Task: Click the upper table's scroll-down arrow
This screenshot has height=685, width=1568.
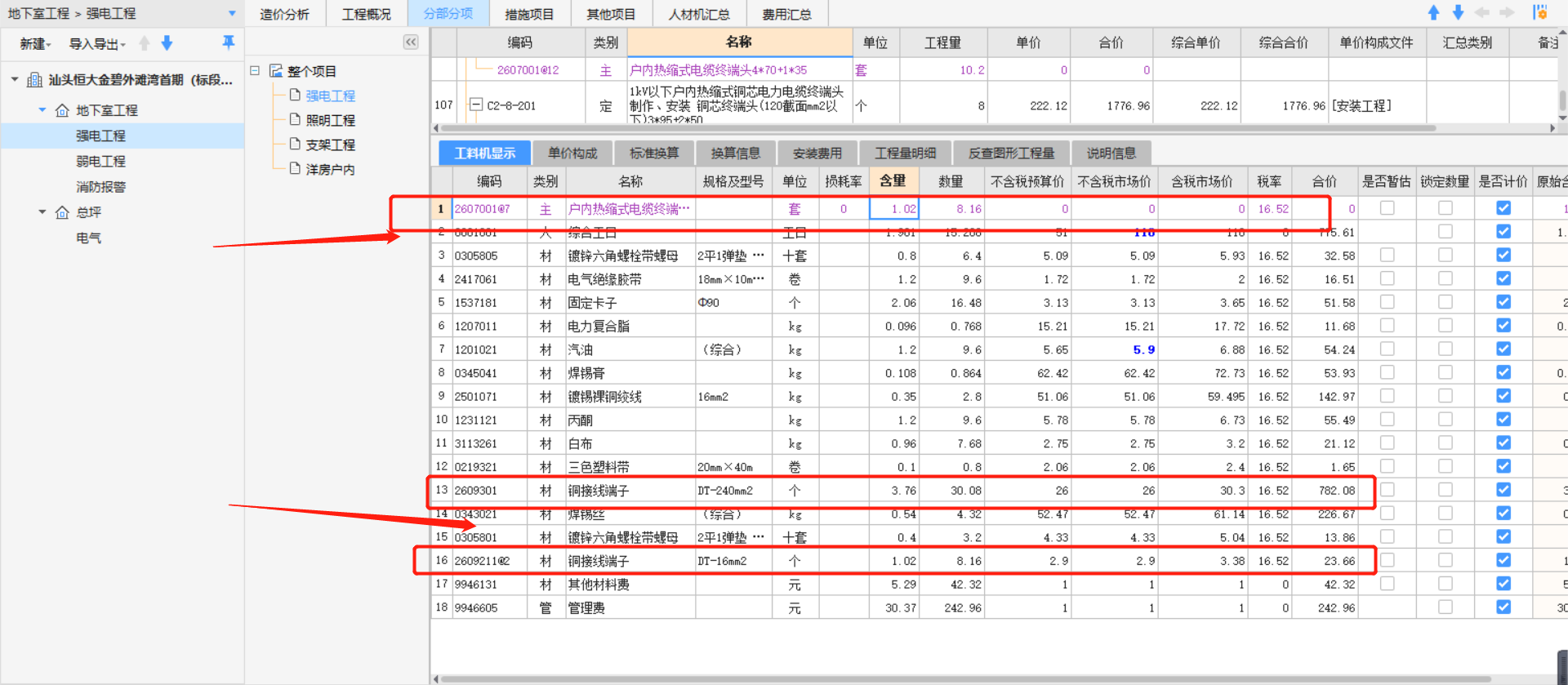Action: pos(1562,118)
